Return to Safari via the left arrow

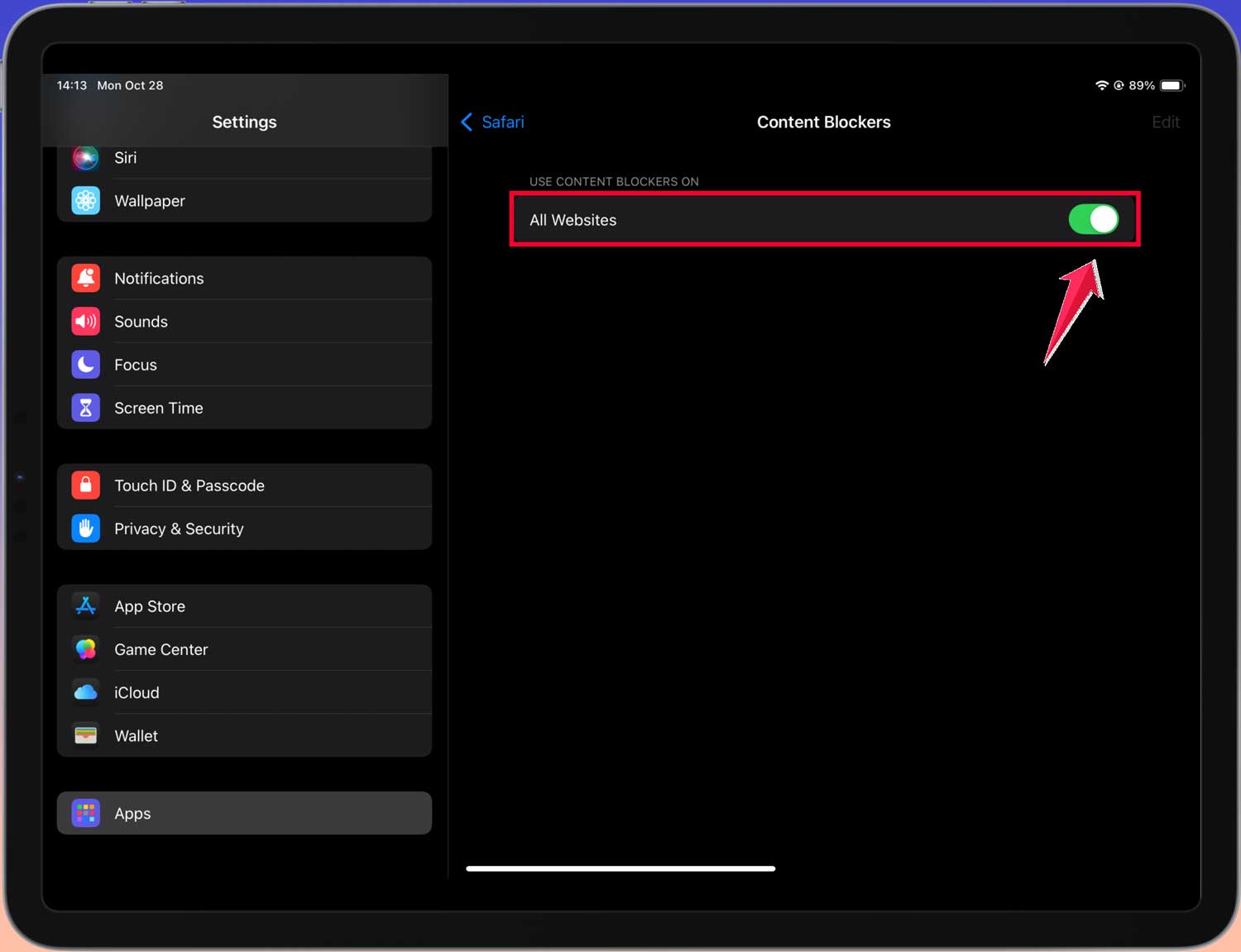click(x=467, y=122)
